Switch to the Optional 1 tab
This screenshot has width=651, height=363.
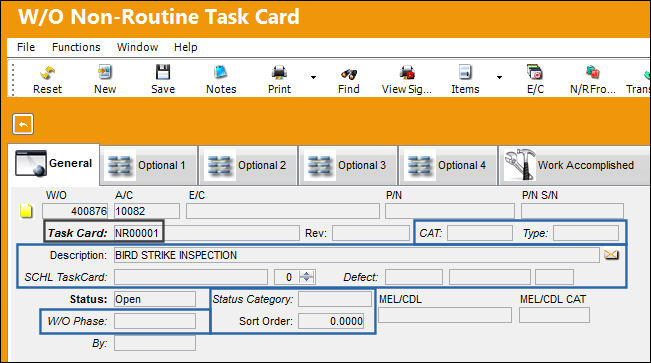tap(149, 165)
